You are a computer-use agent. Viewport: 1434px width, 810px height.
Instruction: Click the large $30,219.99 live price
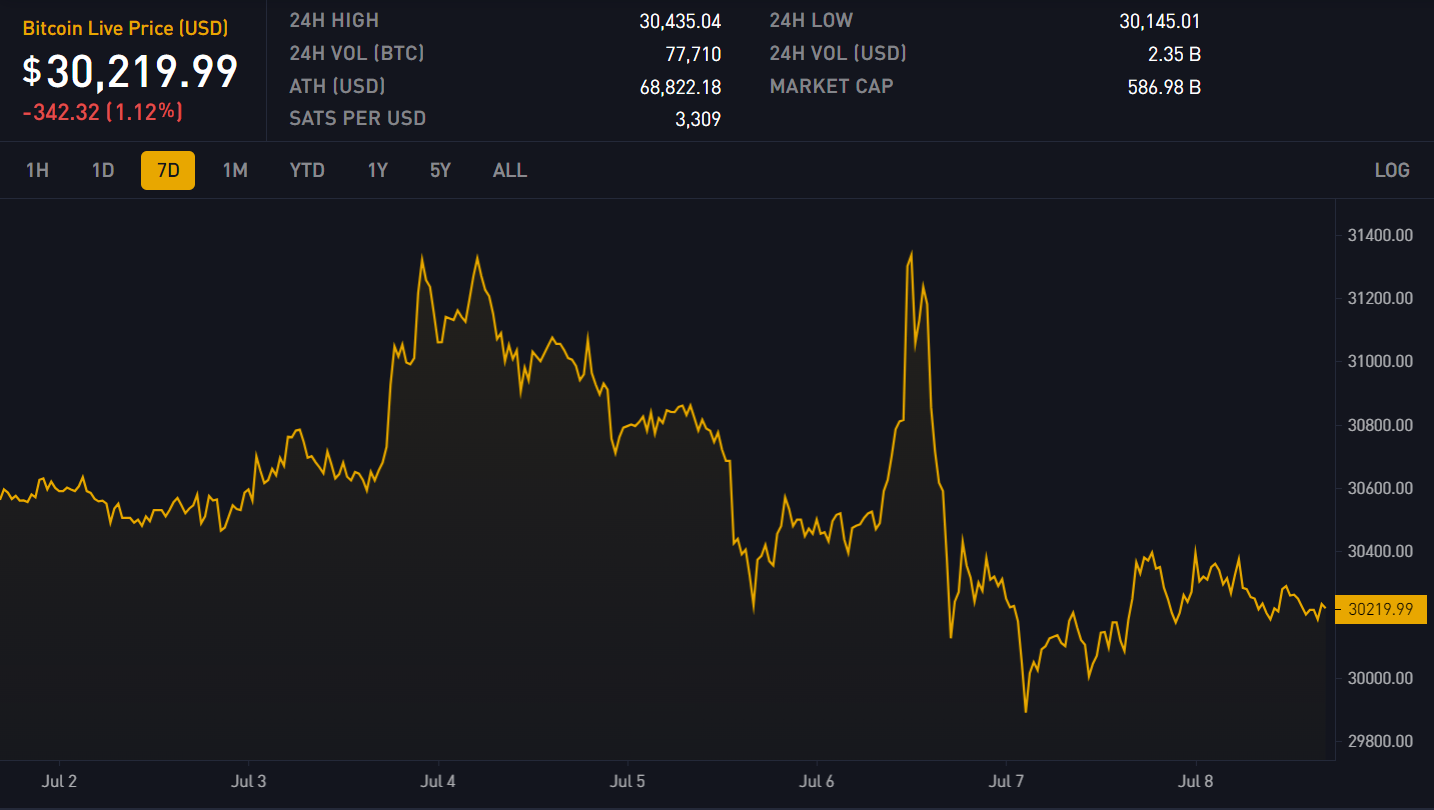click(x=131, y=72)
